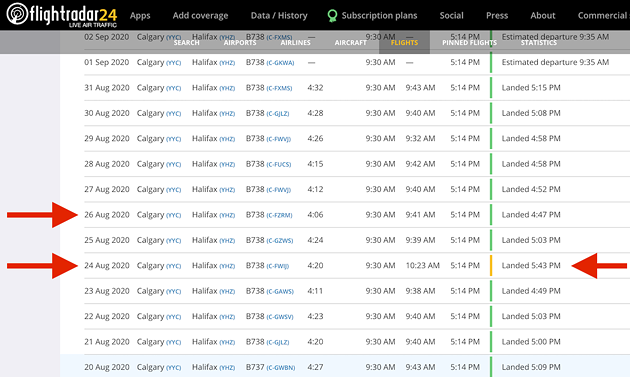Screen dimensions: 630x377
Task: Click the 4:06 flight time value
Action: pos(315,215)
